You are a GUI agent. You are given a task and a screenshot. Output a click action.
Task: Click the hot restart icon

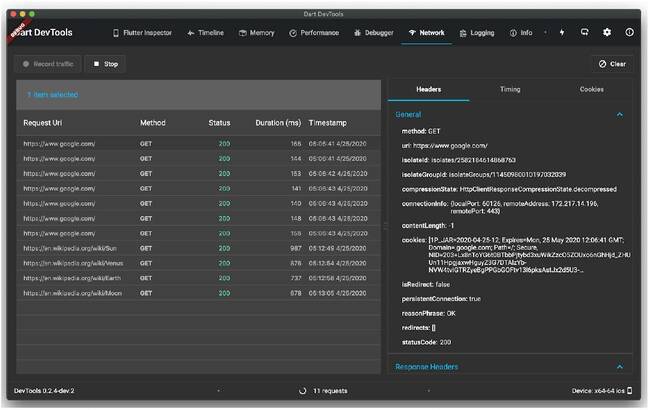tap(584, 32)
